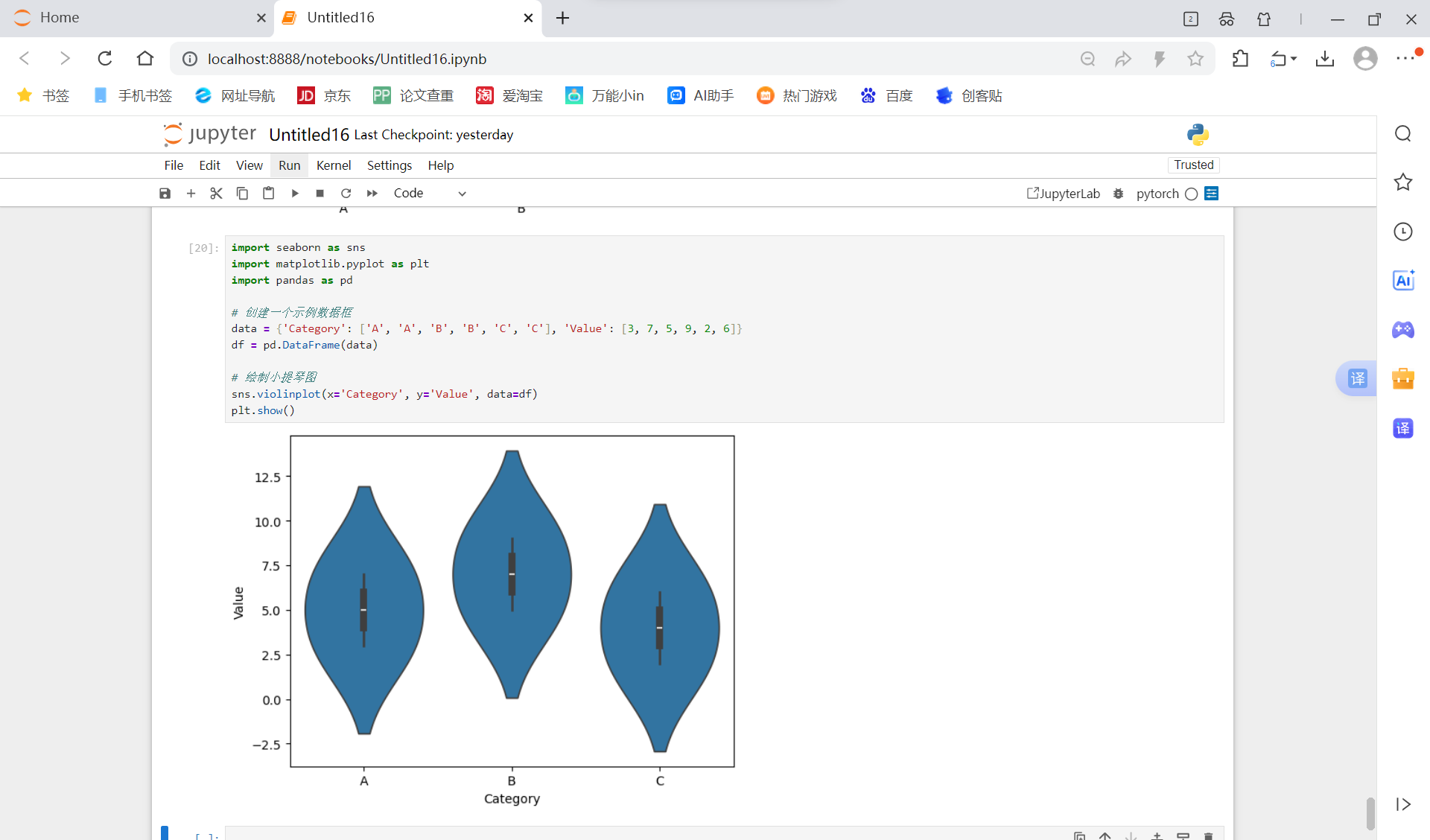Restart kernel and run all cells
Viewport: 1430px width, 840px height.
click(372, 194)
